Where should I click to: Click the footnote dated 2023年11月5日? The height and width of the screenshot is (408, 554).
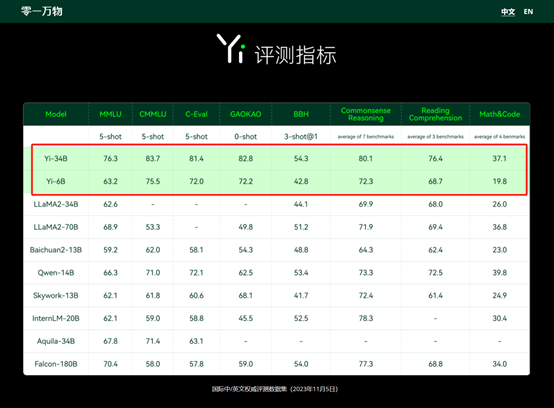275,389
